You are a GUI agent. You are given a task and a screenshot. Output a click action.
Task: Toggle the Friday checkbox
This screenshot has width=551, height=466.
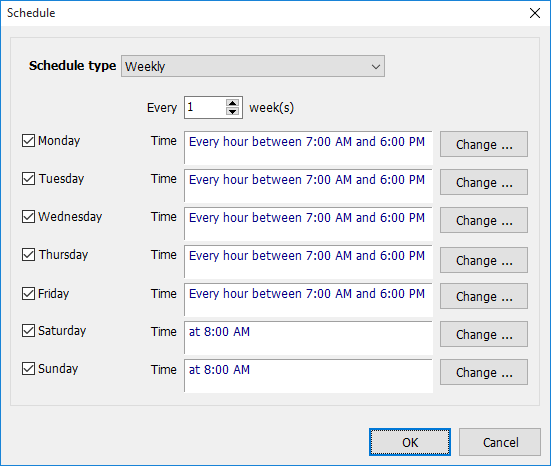28,293
